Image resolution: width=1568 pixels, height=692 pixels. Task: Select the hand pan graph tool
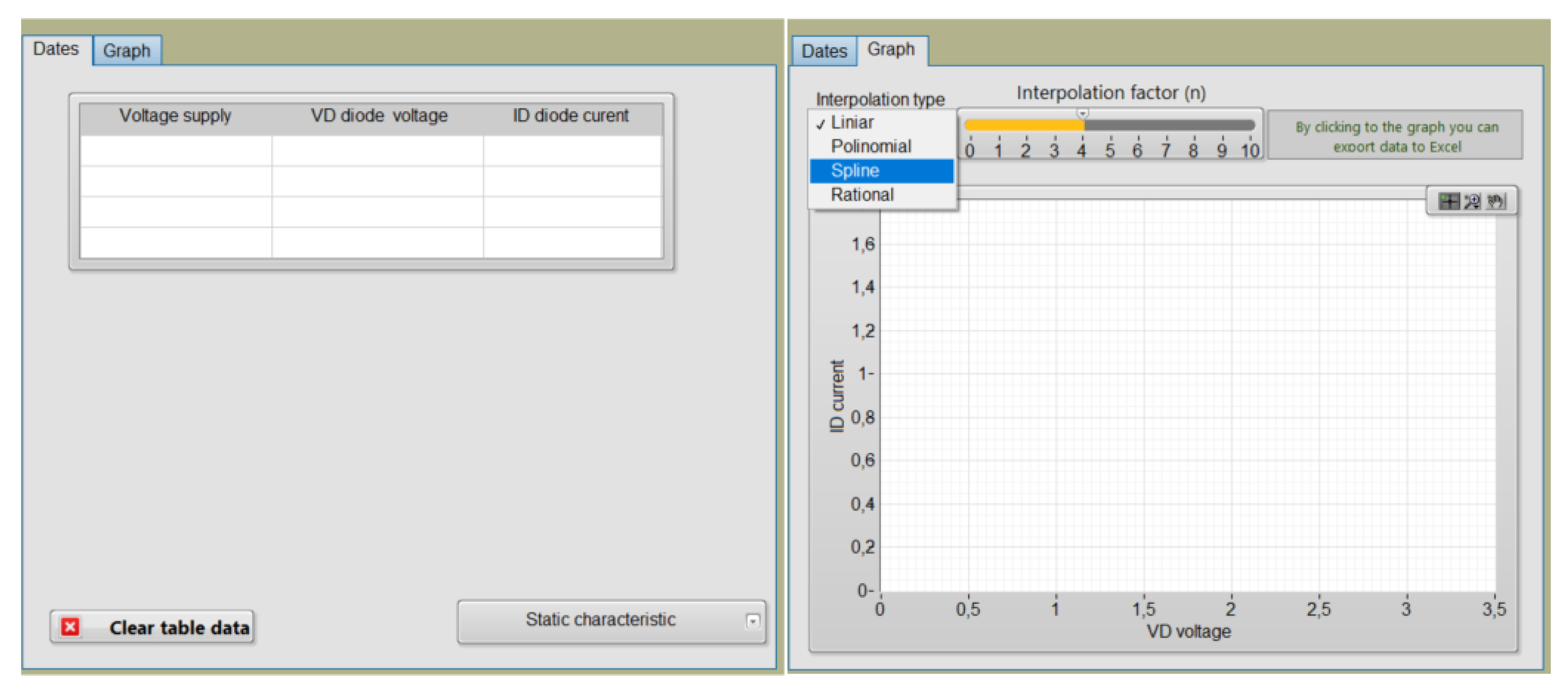1495,201
